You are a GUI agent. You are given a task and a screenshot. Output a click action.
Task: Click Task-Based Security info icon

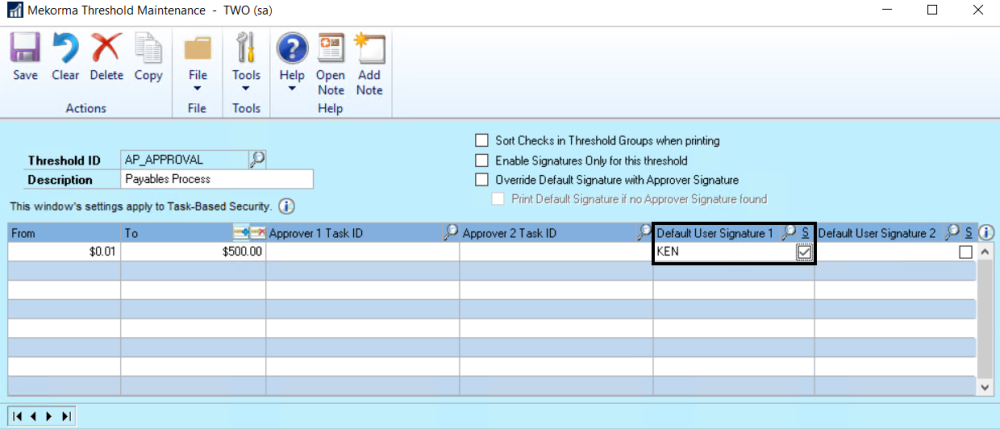pyautogui.click(x=286, y=207)
